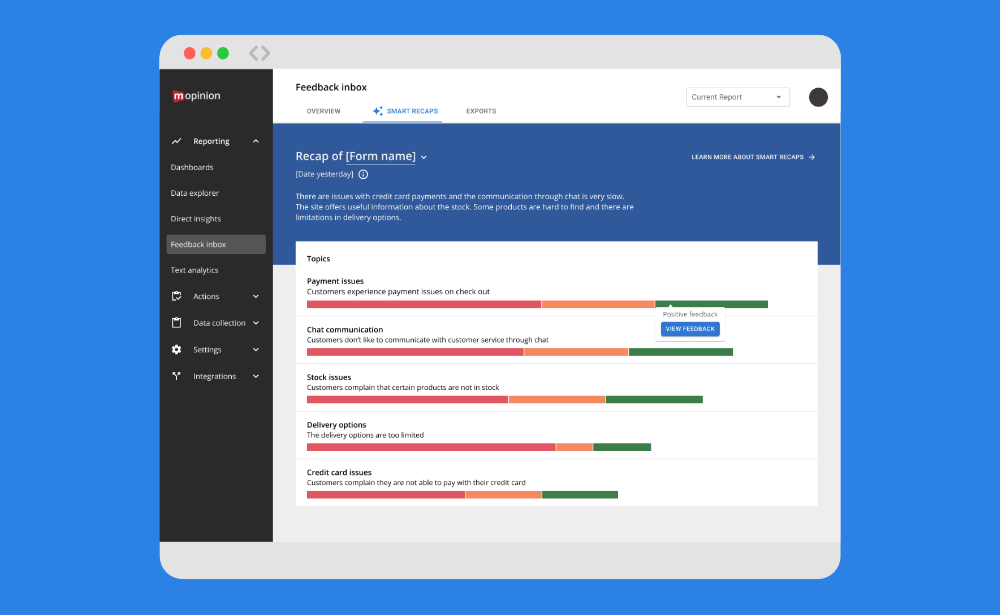Click the Data collection clipboard icon

pos(177,323)
